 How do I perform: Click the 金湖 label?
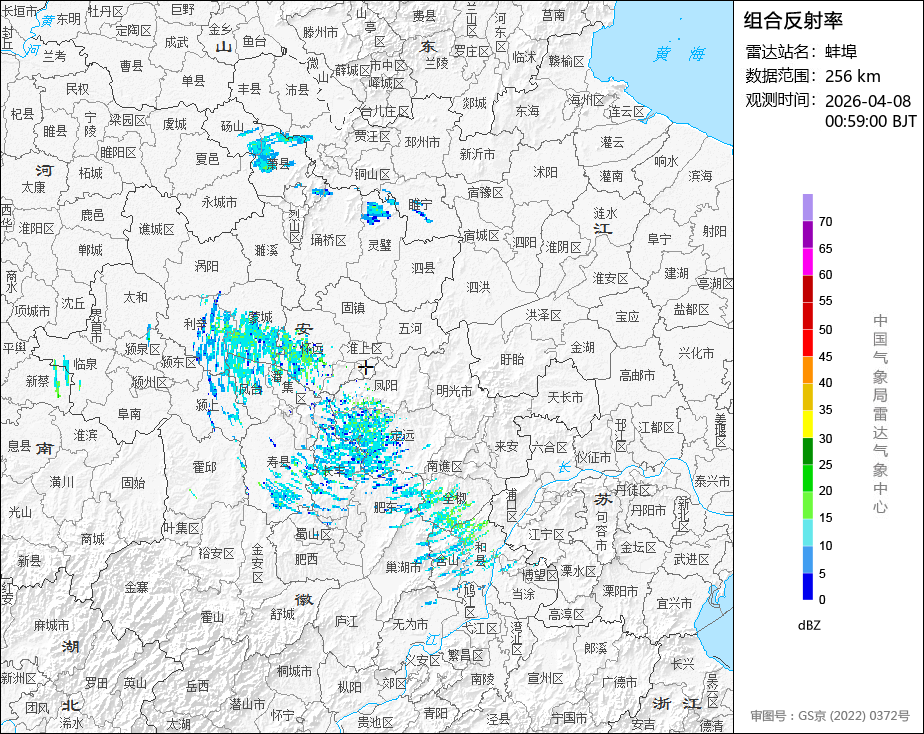tap(582, 348)
